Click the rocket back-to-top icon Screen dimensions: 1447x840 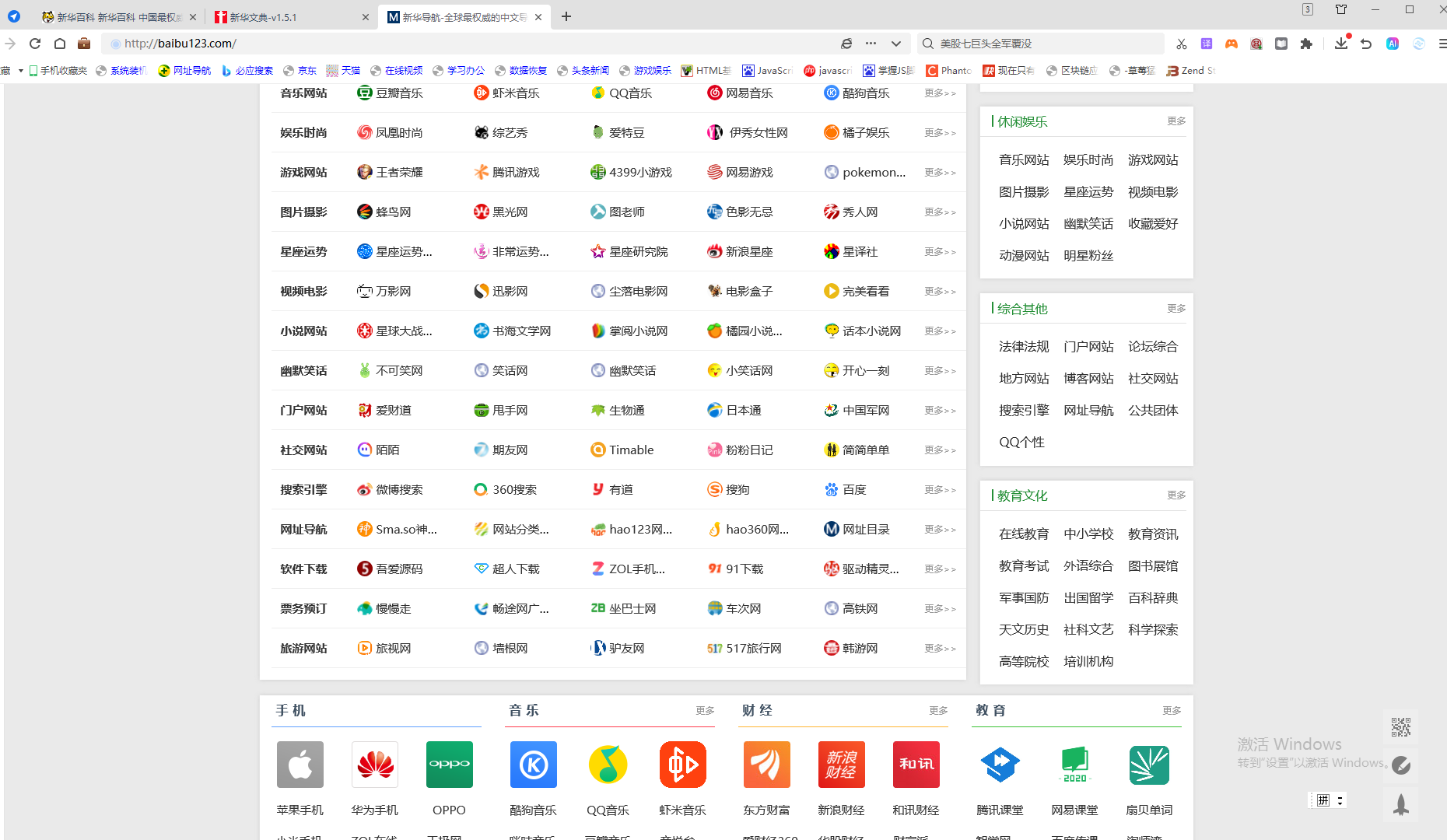[1401, 804]
